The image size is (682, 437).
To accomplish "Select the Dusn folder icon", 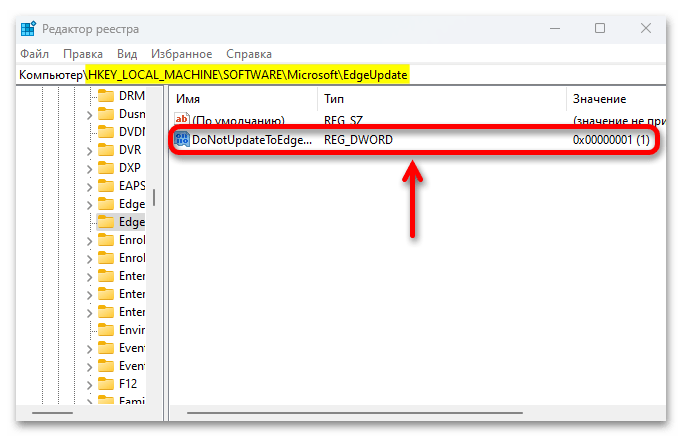I will tap(106, 114).
